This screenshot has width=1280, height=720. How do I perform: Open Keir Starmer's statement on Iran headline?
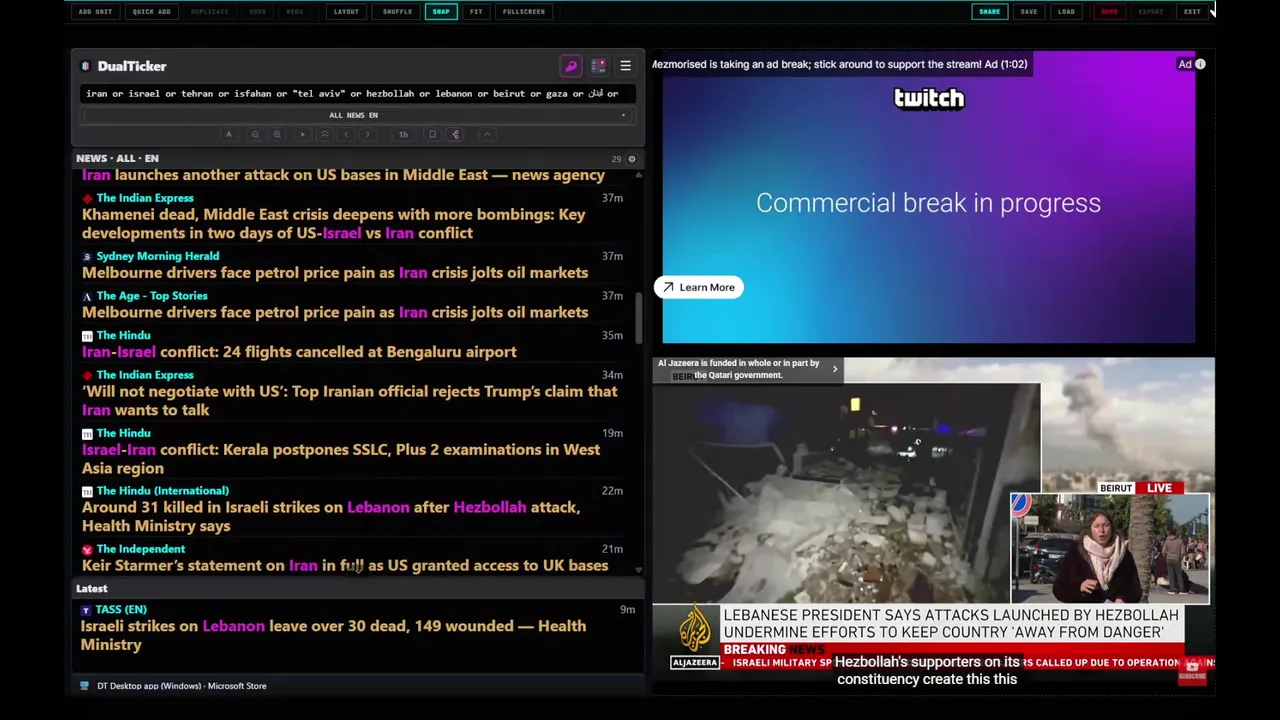345,566
